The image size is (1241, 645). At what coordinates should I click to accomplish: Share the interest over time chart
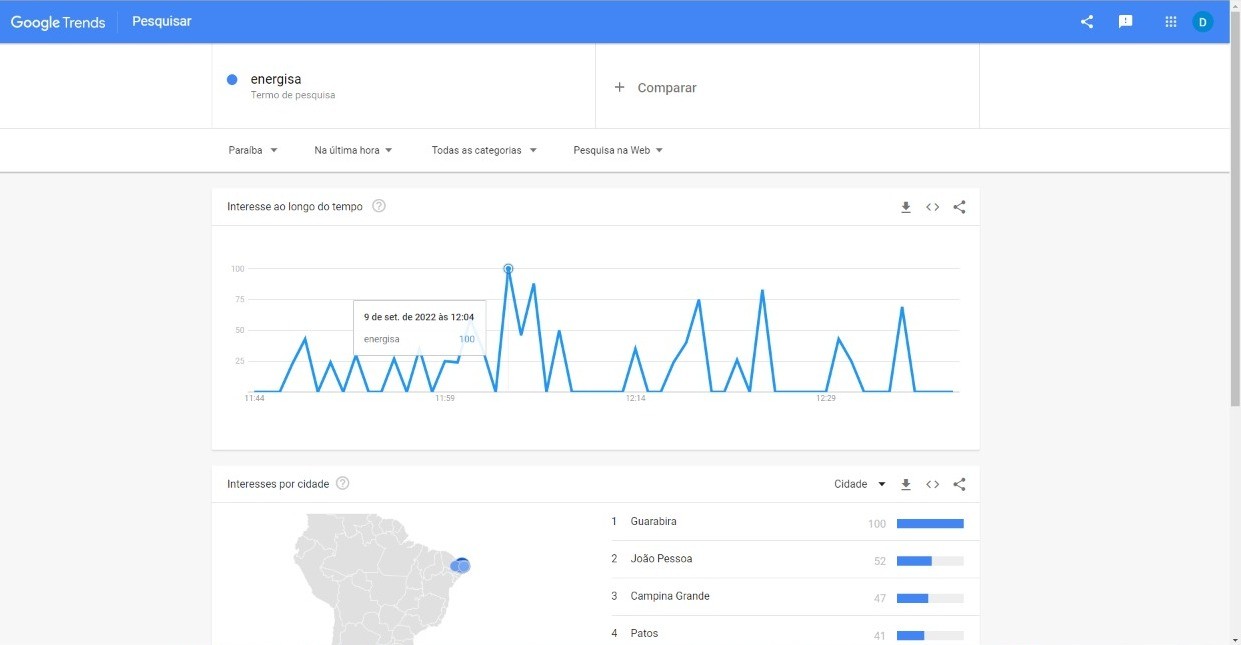[959, 207]
